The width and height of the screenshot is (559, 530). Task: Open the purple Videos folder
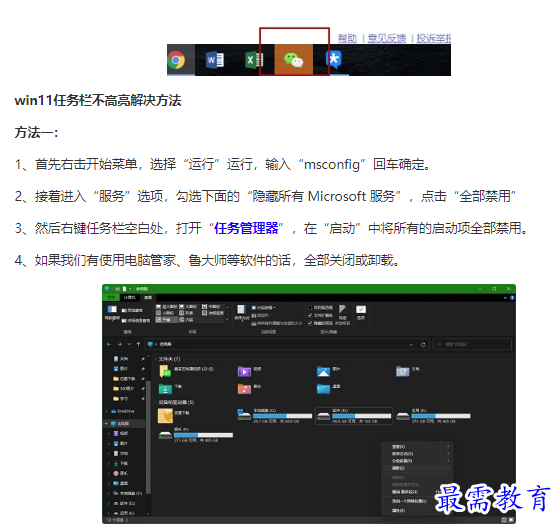point(244,371)
